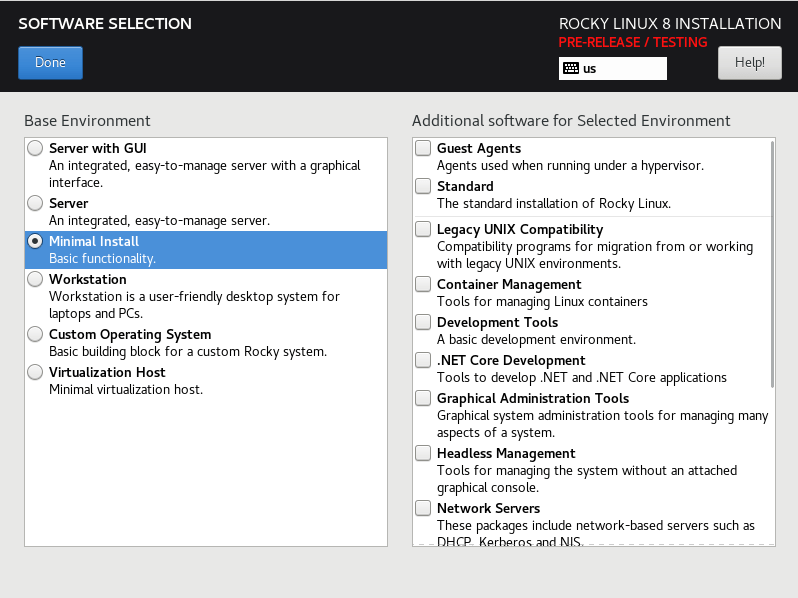Click 'A basic development environment.' text

(536, 339)
